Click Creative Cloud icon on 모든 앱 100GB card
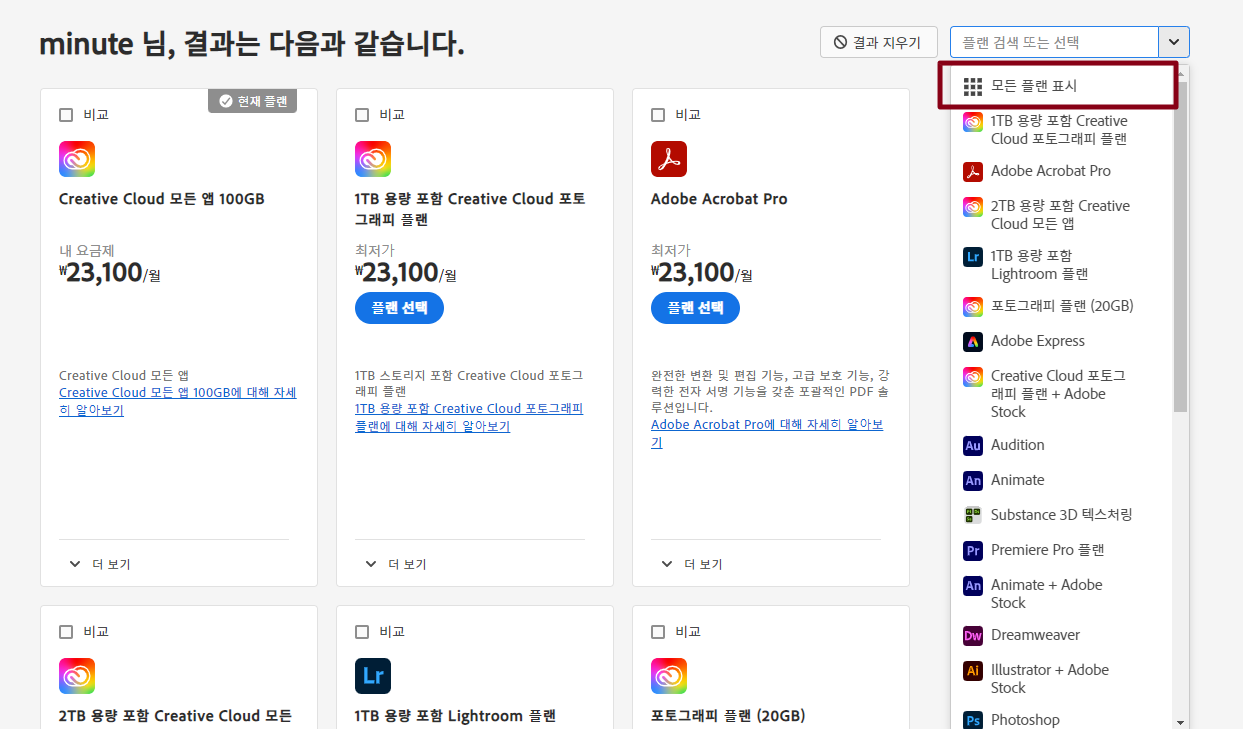The image size is (1243, 729). [77, 159]
